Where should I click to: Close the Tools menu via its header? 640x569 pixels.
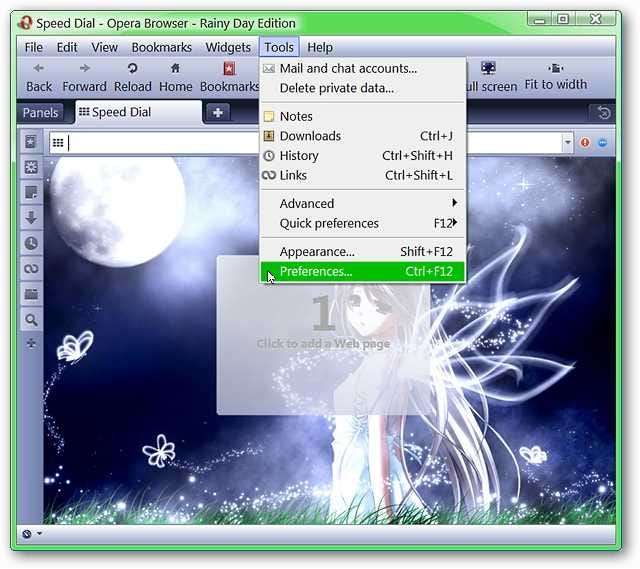point(279,47)
